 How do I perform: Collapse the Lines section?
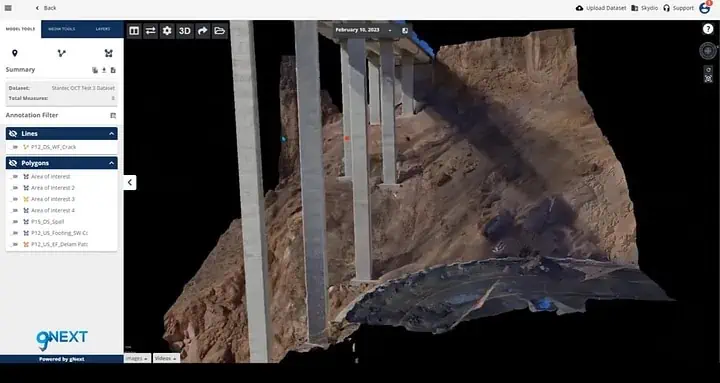click(x=112, y=134)
